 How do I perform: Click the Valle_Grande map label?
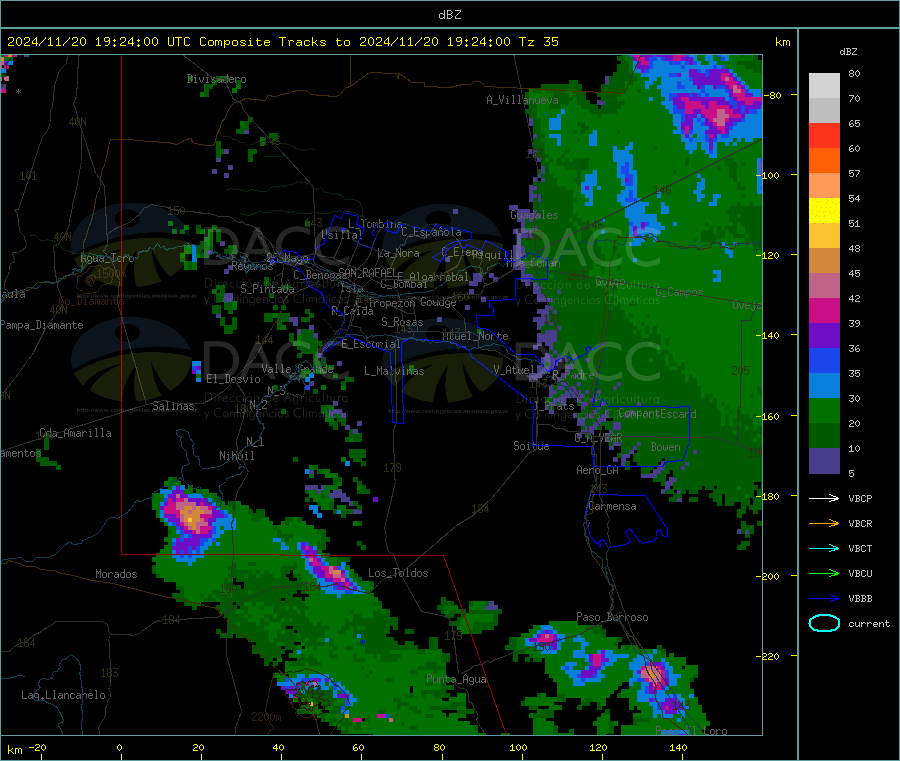pos(297,368)
